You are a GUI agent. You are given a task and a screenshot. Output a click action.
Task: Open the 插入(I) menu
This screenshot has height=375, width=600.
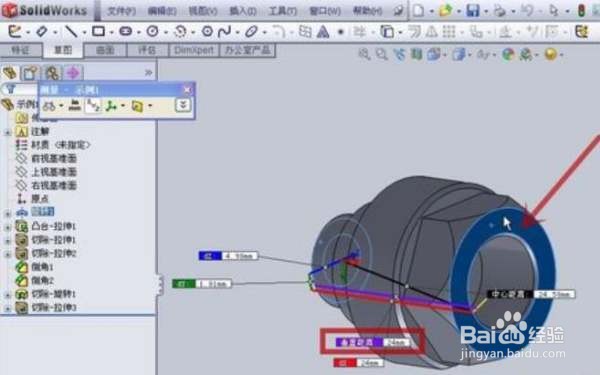coord(243,11)
